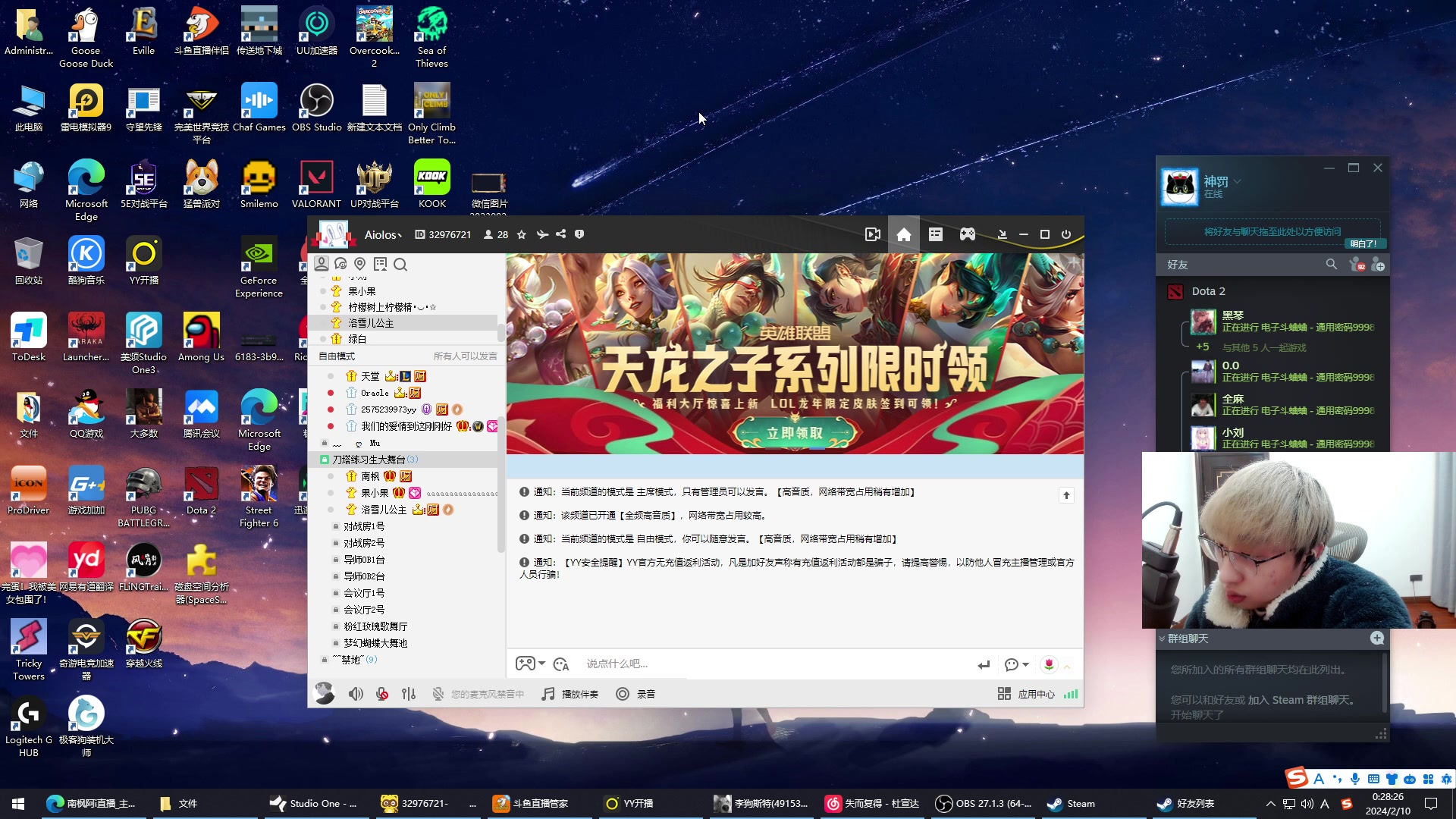Open the location pin tab in YY sidebar

pyautogui.click(x=360, y=264)
